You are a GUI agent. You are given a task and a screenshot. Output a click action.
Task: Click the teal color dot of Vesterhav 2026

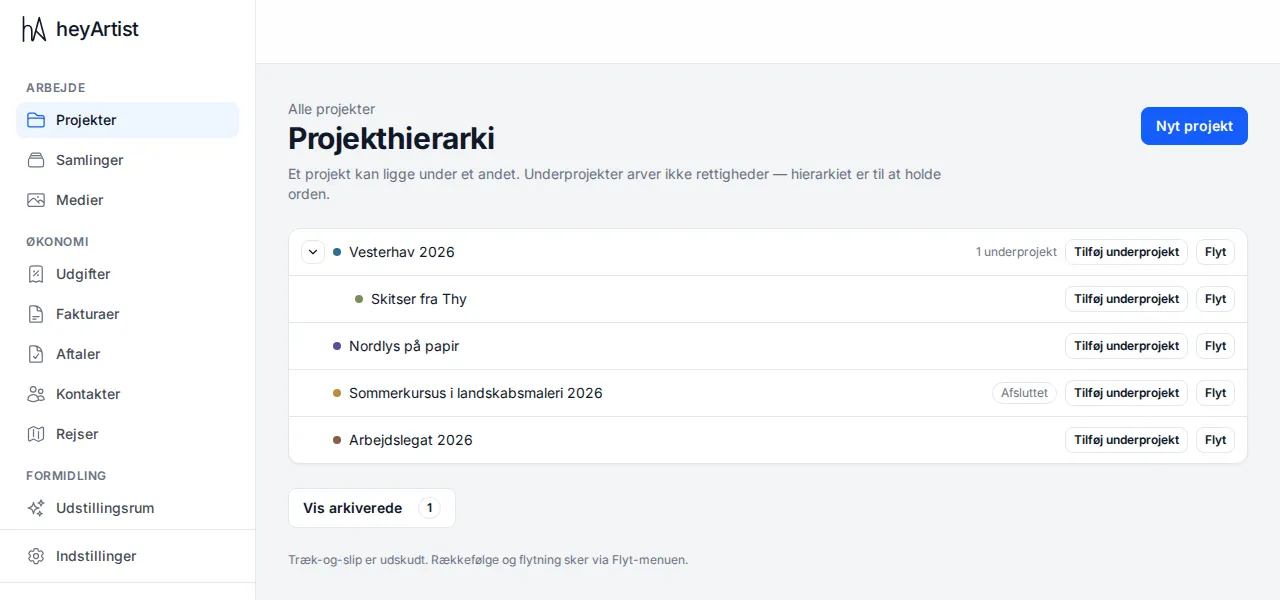point(337,252)
